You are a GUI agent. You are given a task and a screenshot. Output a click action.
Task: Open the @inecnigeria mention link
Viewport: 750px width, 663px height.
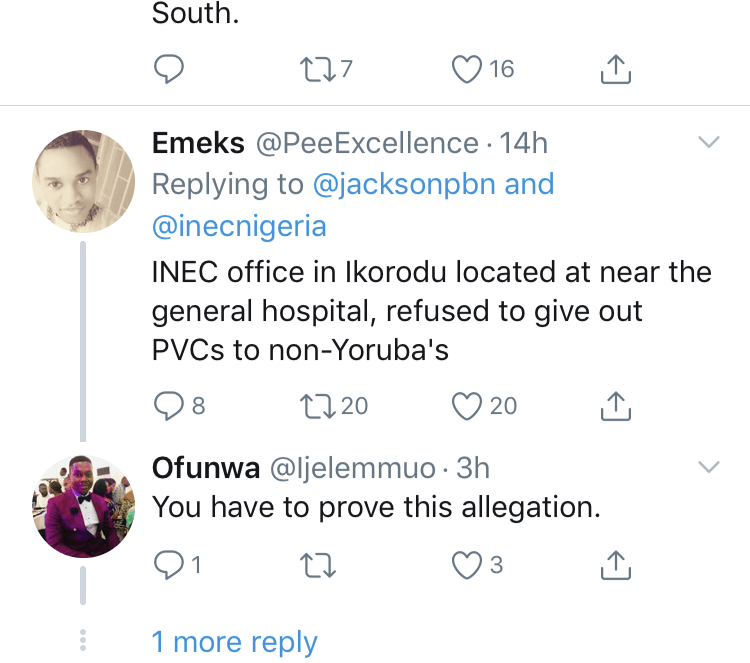239,226
